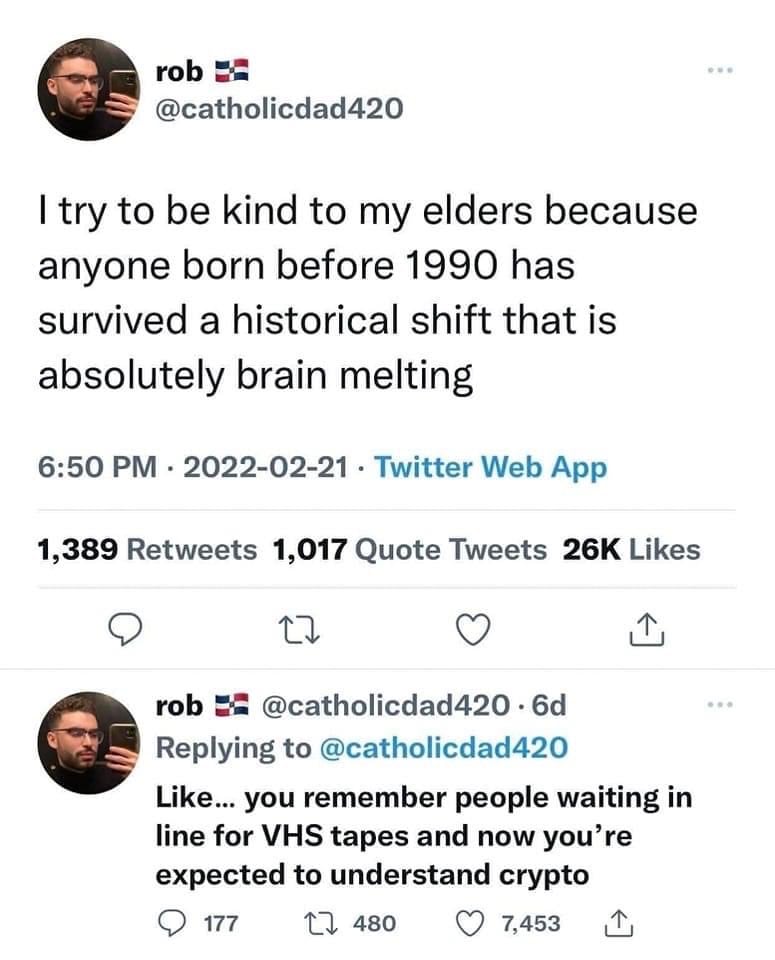Click the reply icon showing 177
775x960 pixels.
click(173, 922)
